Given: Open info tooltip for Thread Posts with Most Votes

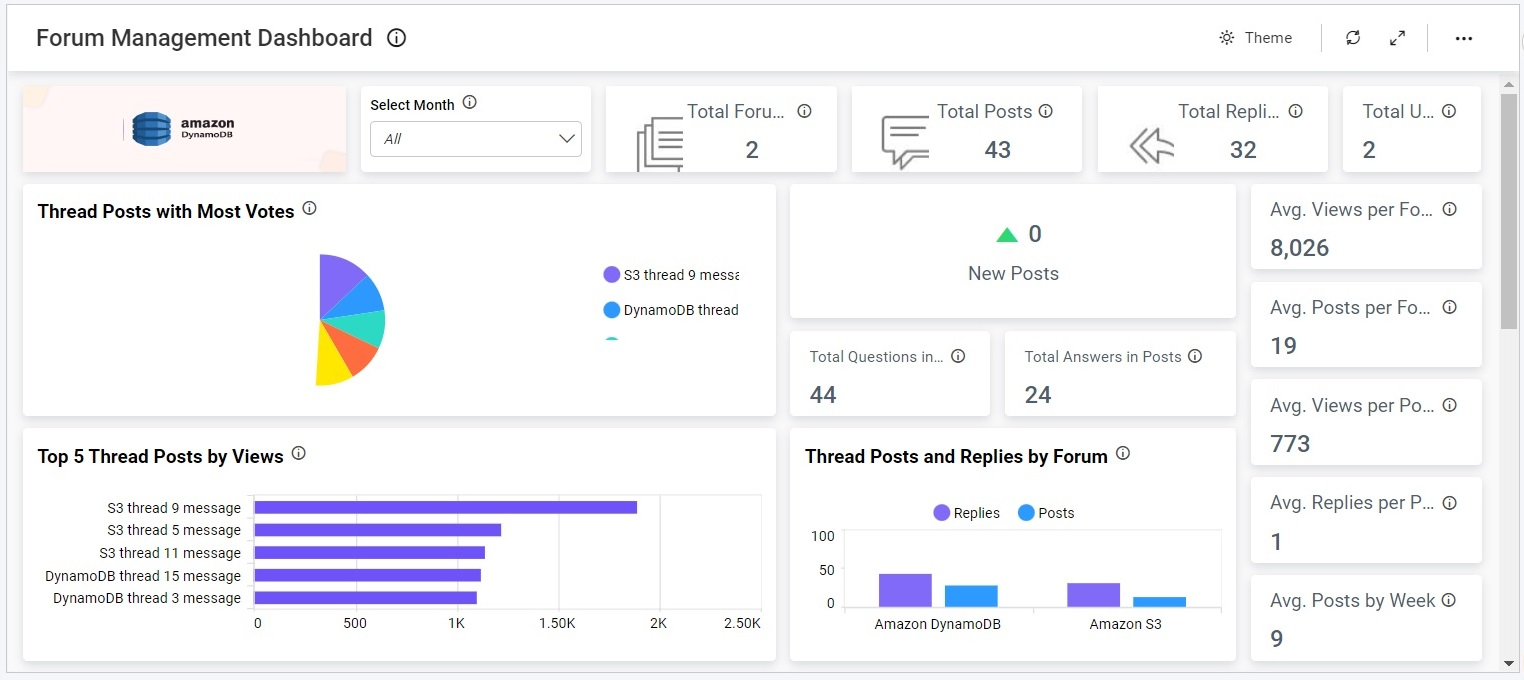Looking at the screenshot, I should 310,208.
